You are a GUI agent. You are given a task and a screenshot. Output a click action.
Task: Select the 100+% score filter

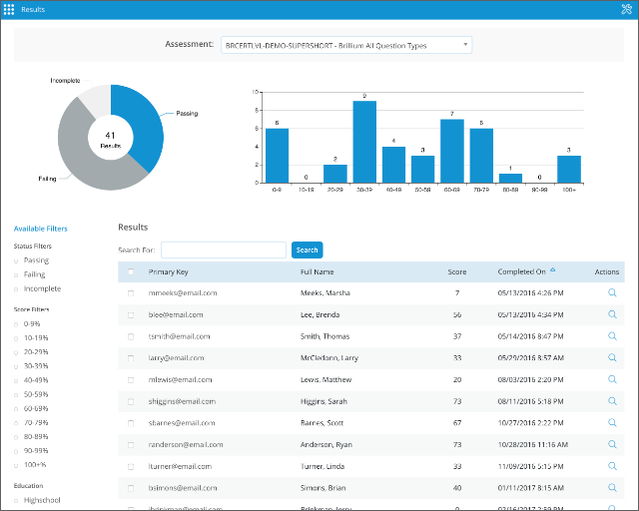[16, 466]
